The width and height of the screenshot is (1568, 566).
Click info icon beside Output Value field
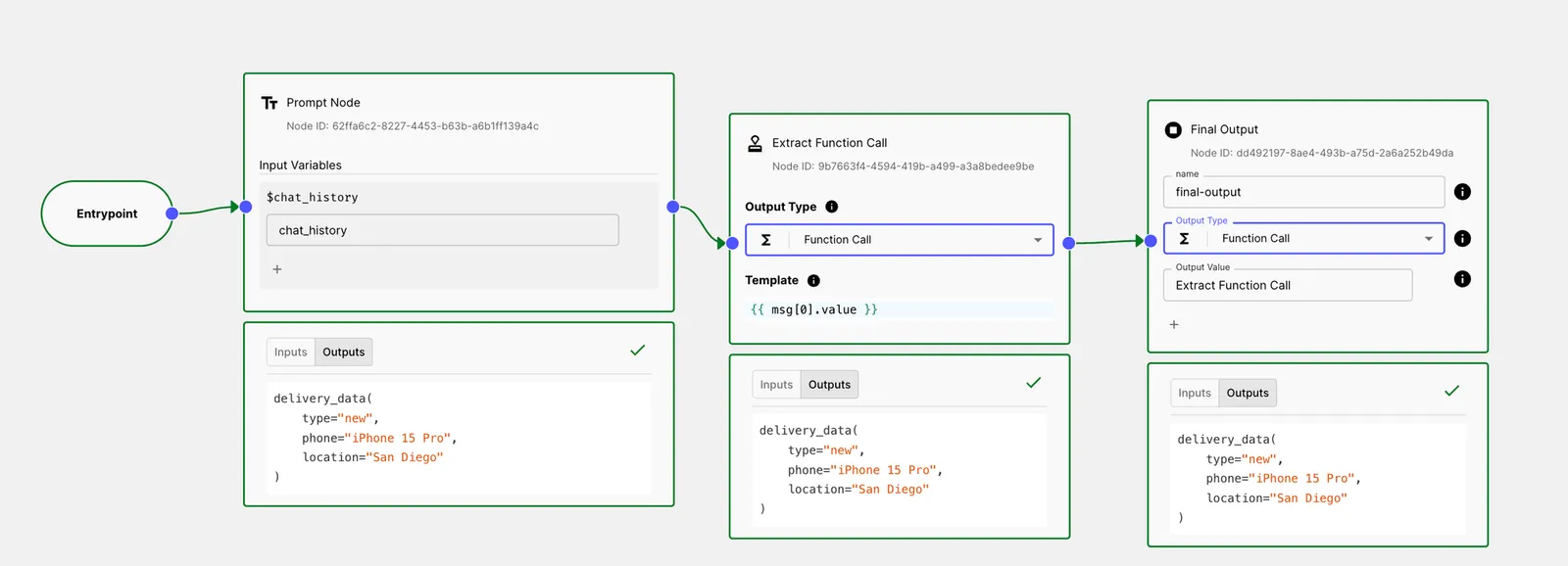pyautogui.click(x=1462, y=279)
